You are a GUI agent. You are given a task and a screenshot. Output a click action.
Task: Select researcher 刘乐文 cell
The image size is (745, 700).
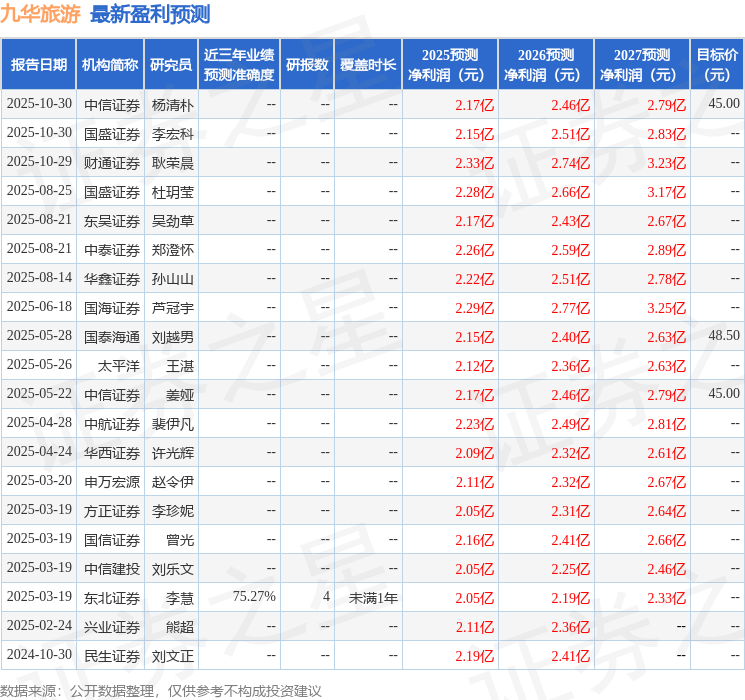(x=172, y=569)
